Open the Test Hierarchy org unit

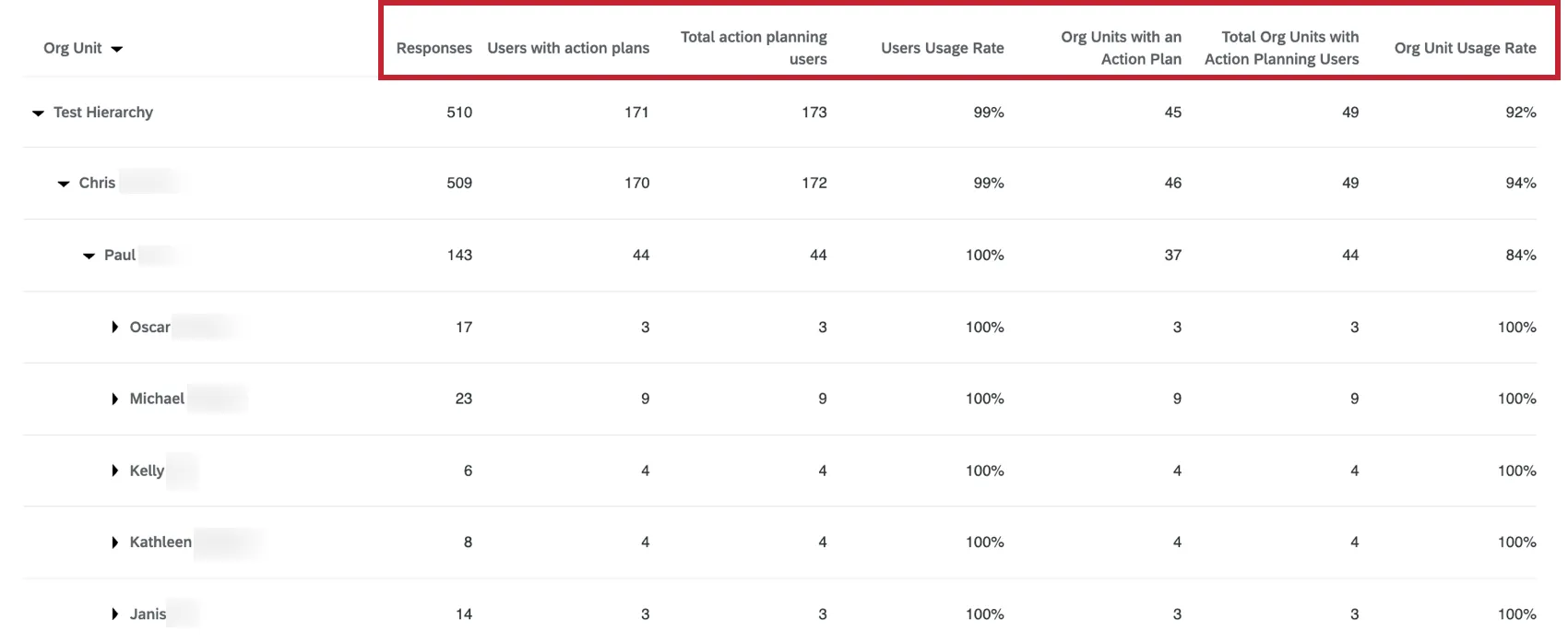[x=103, y=113]
